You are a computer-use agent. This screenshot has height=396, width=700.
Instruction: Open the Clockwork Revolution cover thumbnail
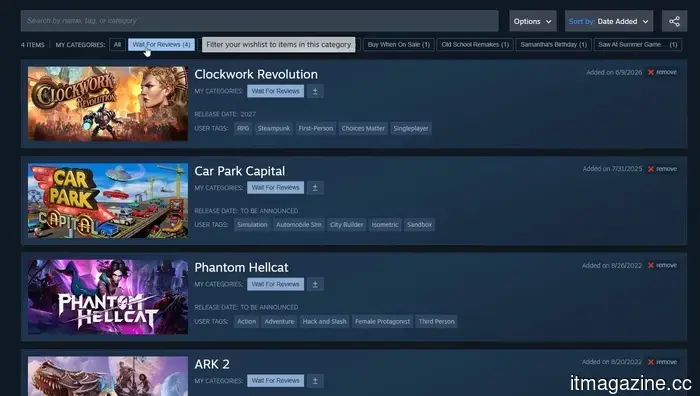coord(108,104)
